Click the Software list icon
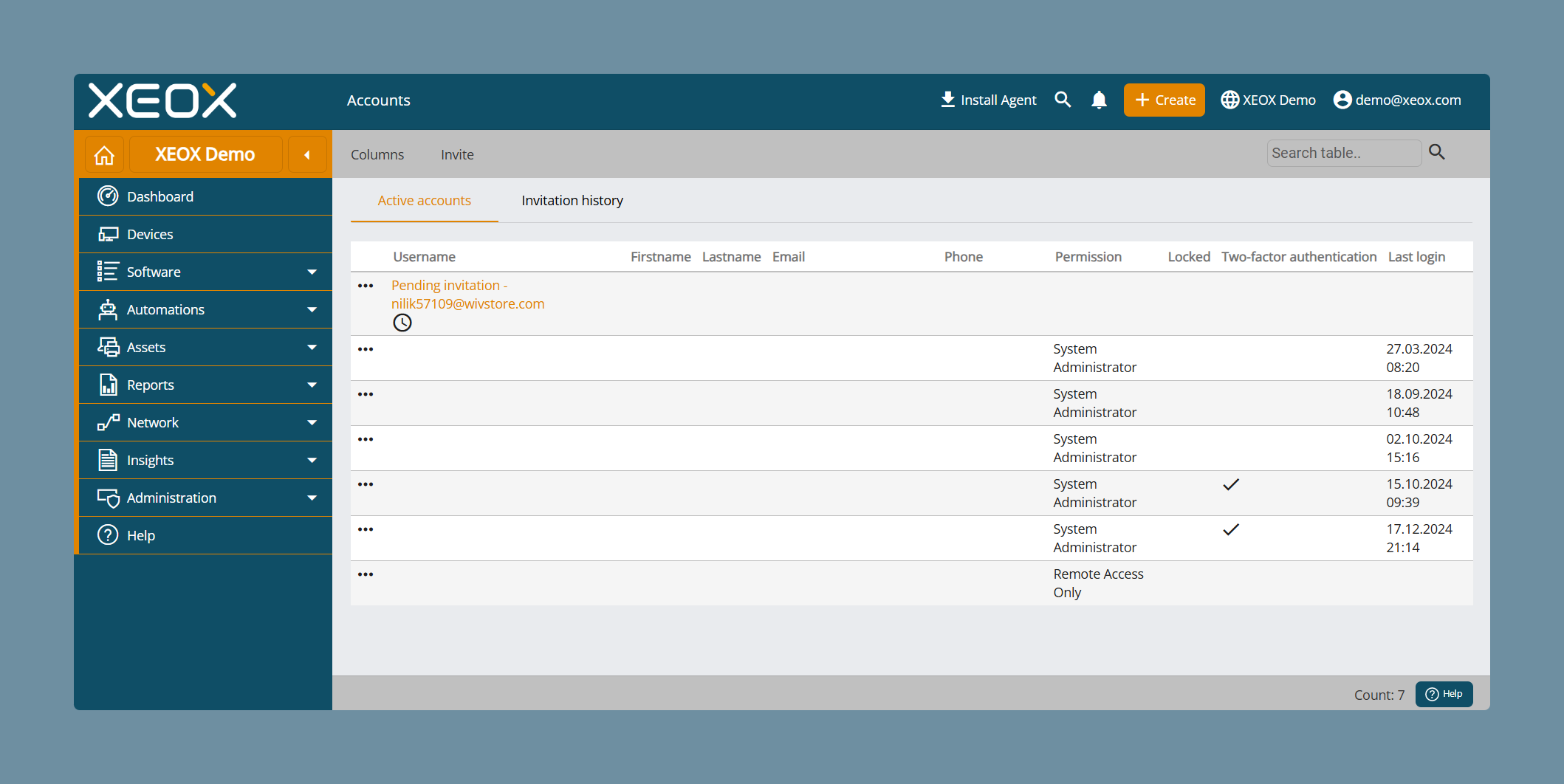 (108, 272)
